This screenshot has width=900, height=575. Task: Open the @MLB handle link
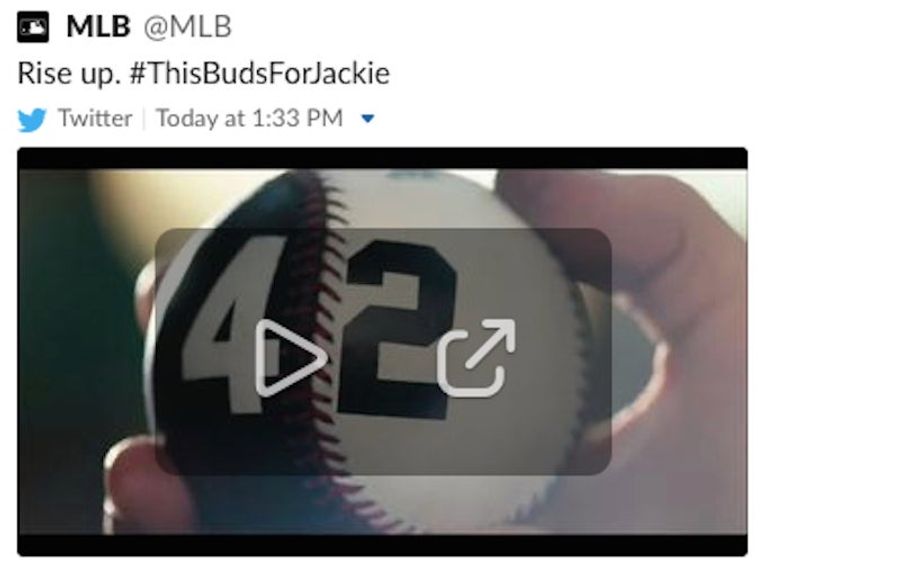[x=187, y=26]
